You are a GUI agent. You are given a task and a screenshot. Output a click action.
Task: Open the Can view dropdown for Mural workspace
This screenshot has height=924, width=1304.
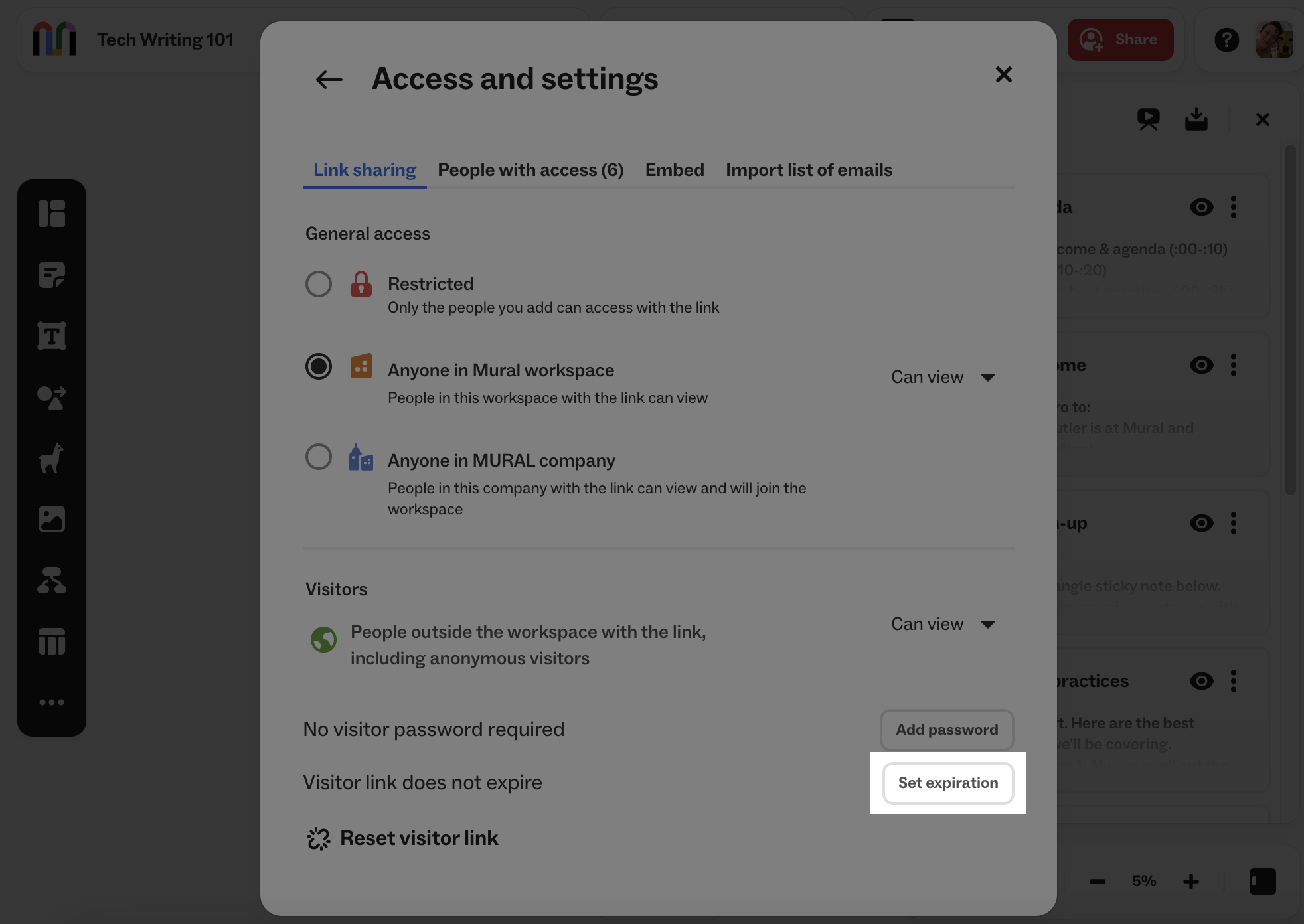943,377
